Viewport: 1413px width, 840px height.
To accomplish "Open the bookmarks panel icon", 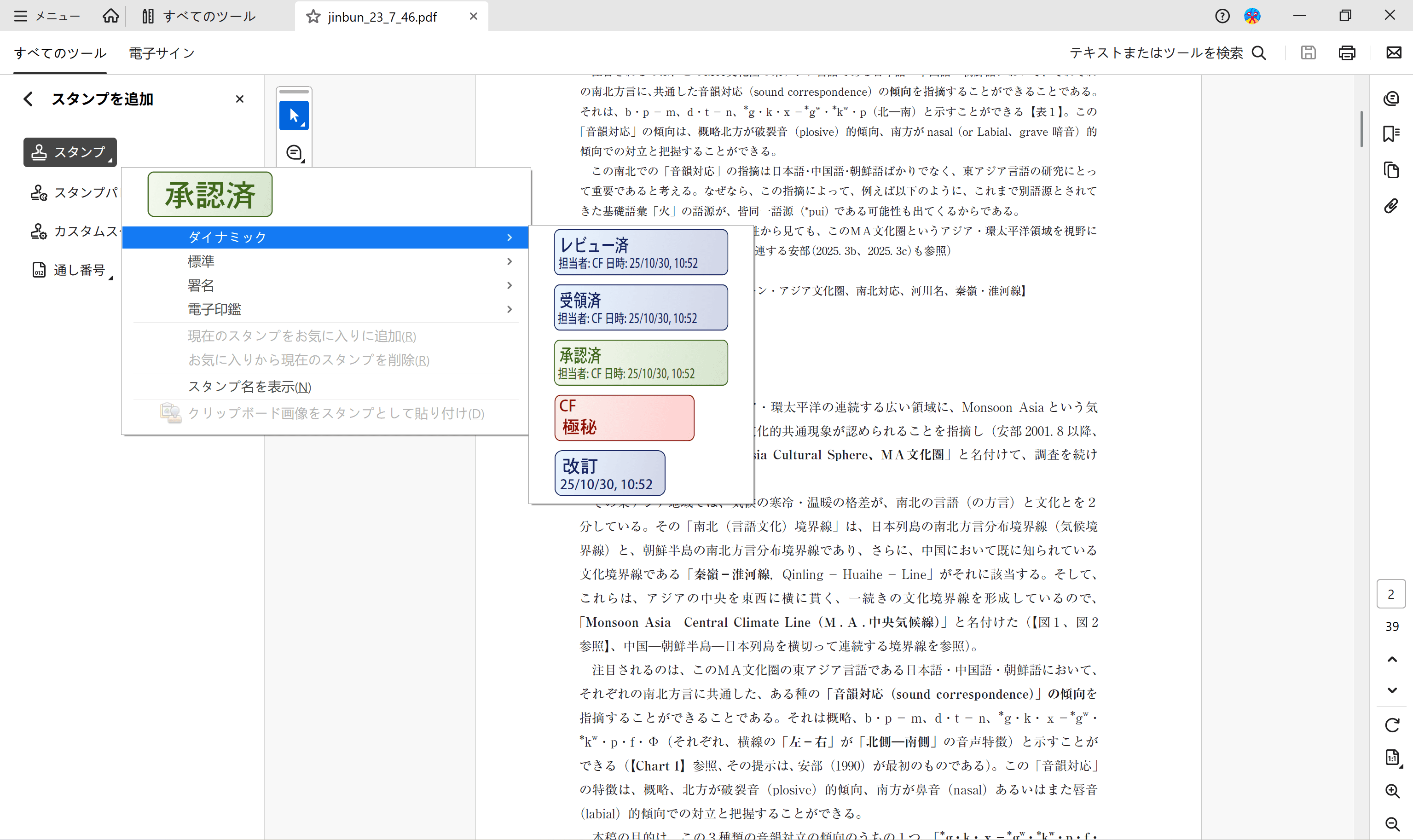I will pos(1391,133).
